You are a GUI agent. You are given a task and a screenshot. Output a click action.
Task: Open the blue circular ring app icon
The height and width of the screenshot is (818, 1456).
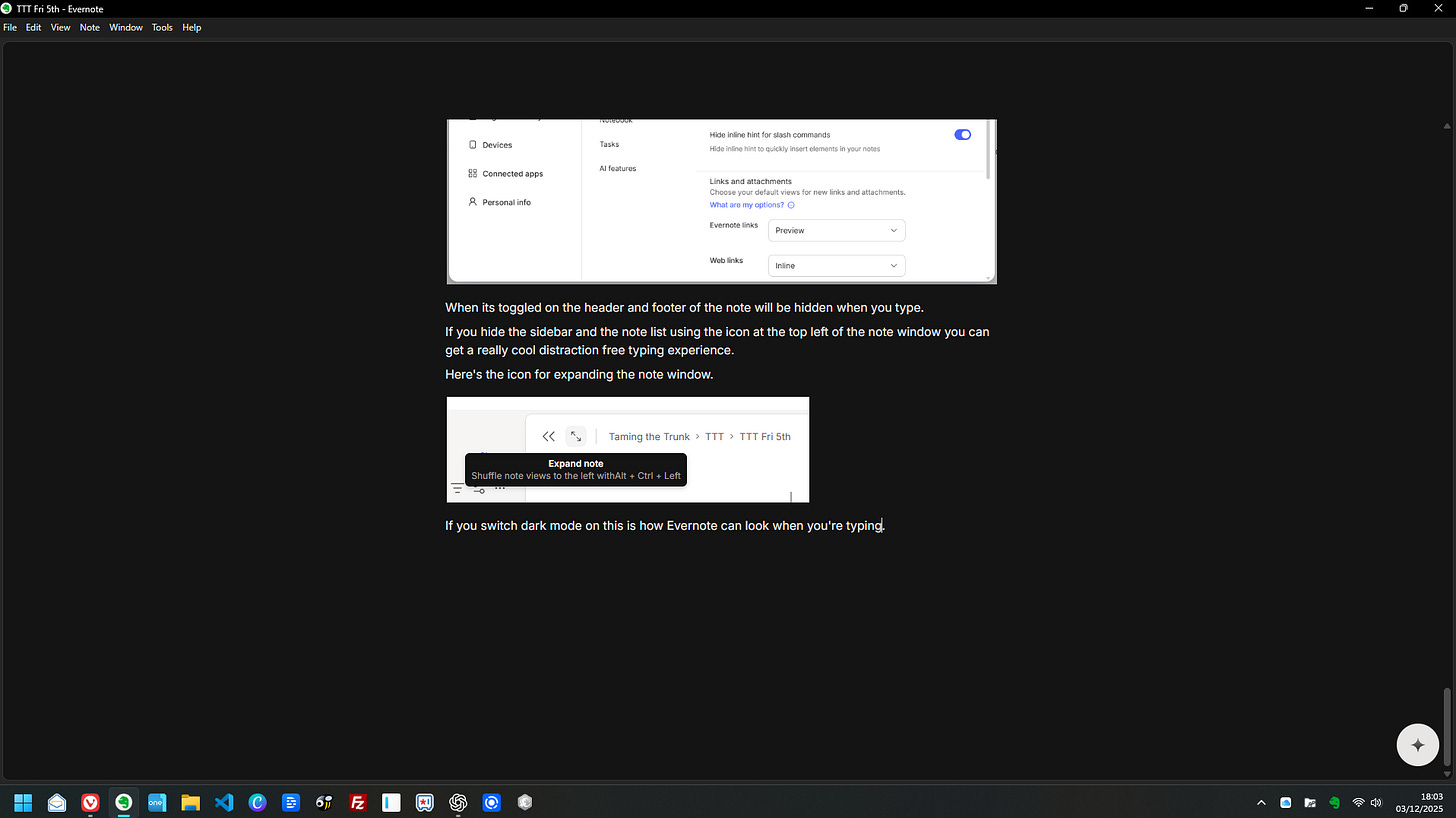click(x=492, y=802)
